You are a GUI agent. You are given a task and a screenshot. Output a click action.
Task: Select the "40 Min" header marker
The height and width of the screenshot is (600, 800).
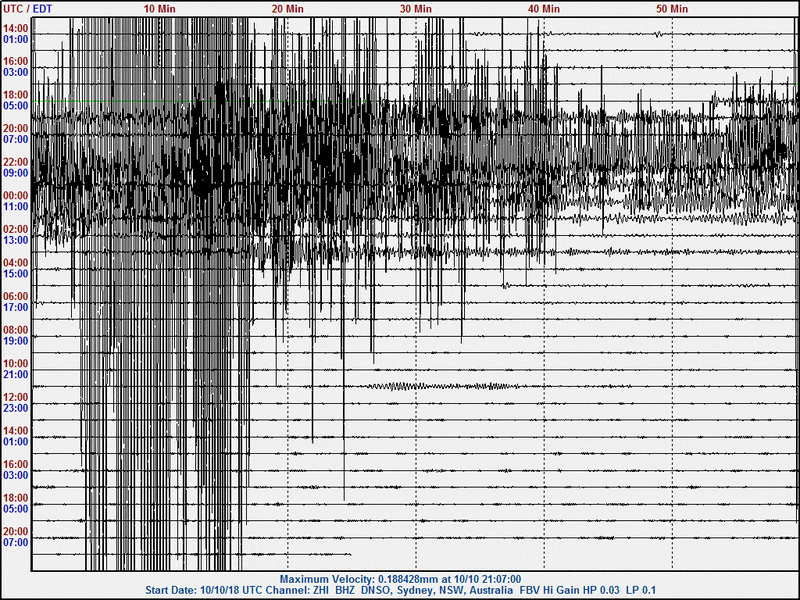point(544,8)
